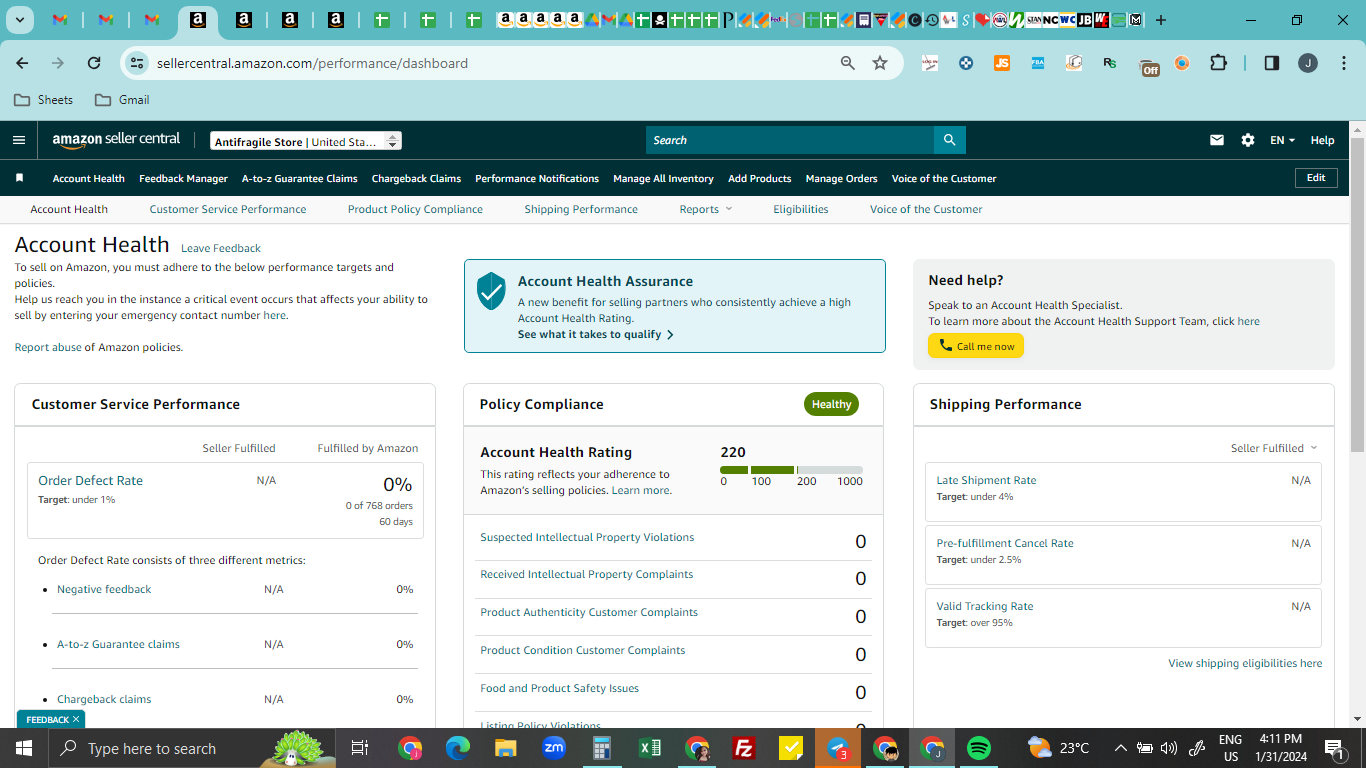Click the Report abuse link
The height and width of the screenshot is (768, 1366).
tap(48, 347)
